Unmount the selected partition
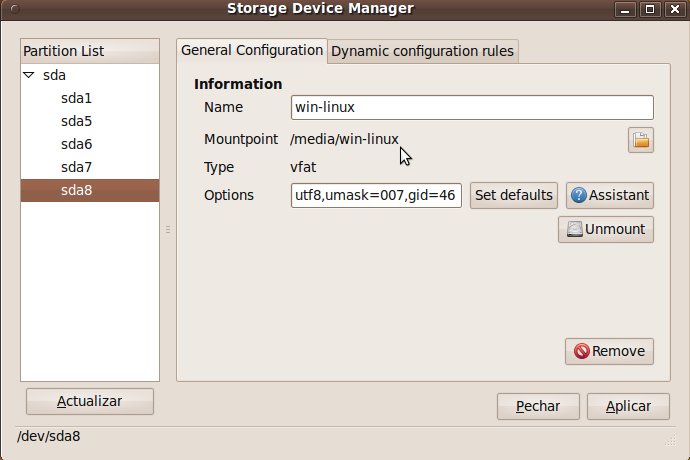Viewport: 690px width, 460px height. point(606,229)
